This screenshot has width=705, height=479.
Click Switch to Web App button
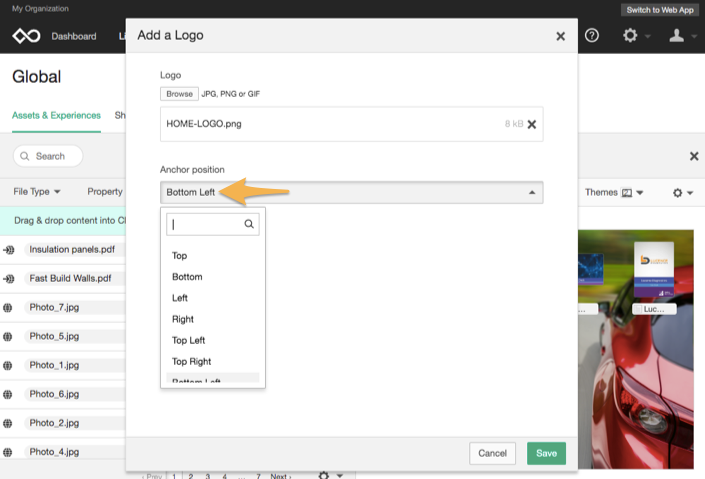tap(660, 10)
